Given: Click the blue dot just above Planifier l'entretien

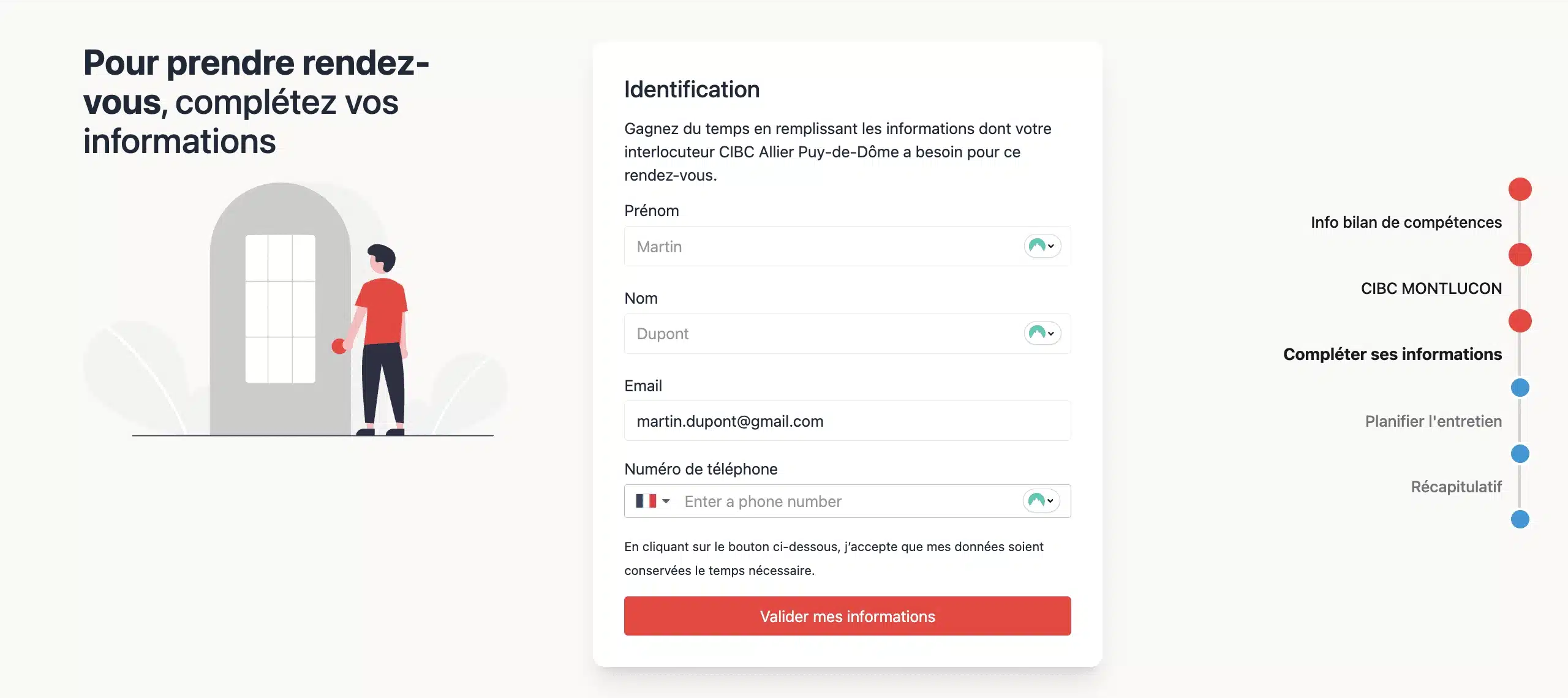Looking at the screenshot, I should 1520,388.
